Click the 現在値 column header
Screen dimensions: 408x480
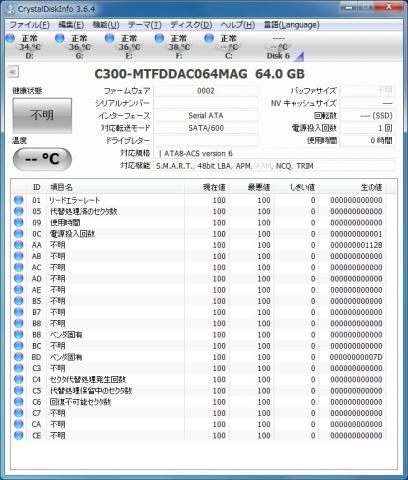(207, 187)
